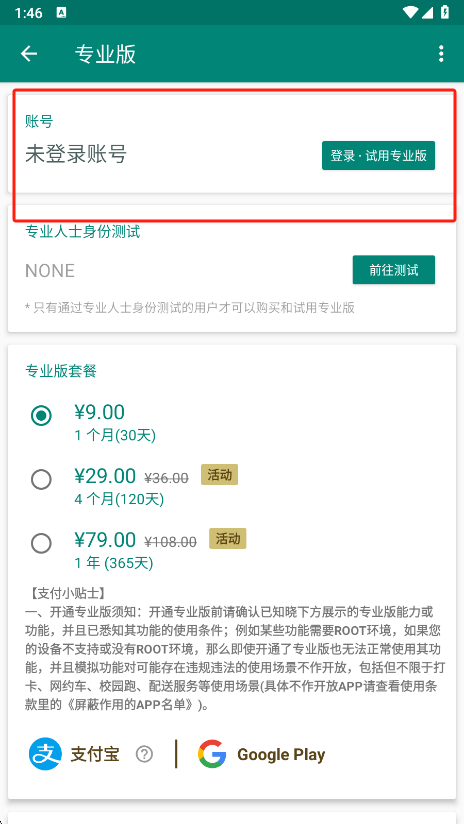Tap the battery status icon

coord(445,12)
